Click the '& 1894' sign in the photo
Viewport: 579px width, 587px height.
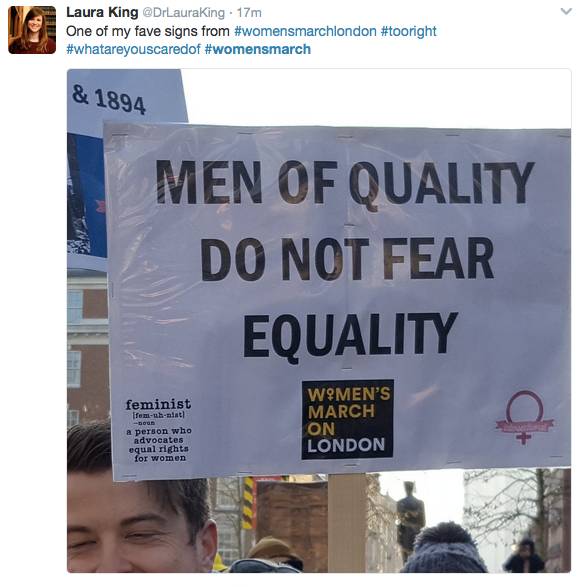point(109,99)
